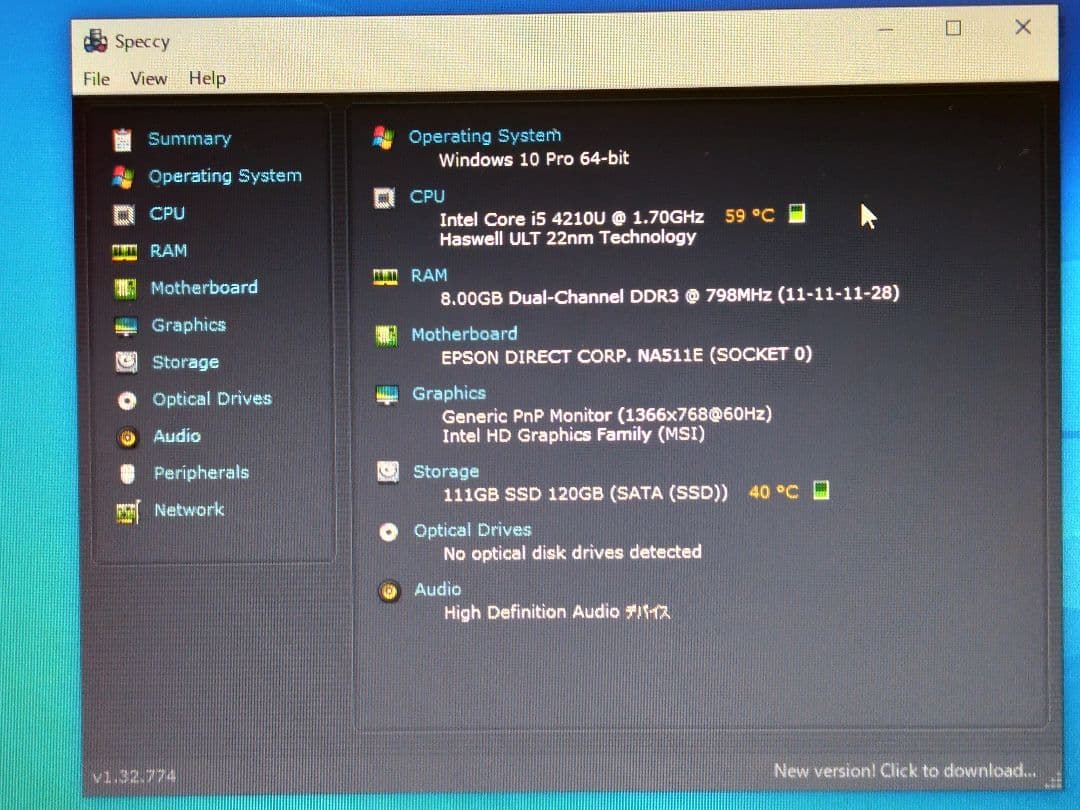Click the Operating System heading in details pane
This screenshot has width=1080, height=810.
coord(485,135)
